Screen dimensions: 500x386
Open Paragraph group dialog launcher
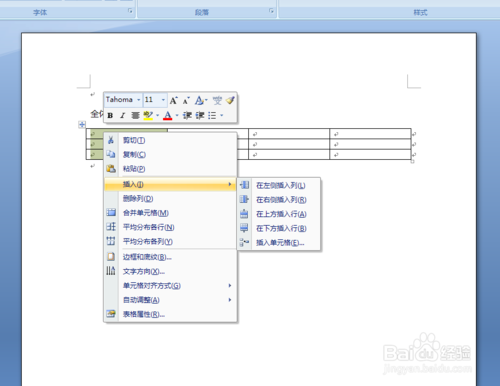click(x=271, y=11)
